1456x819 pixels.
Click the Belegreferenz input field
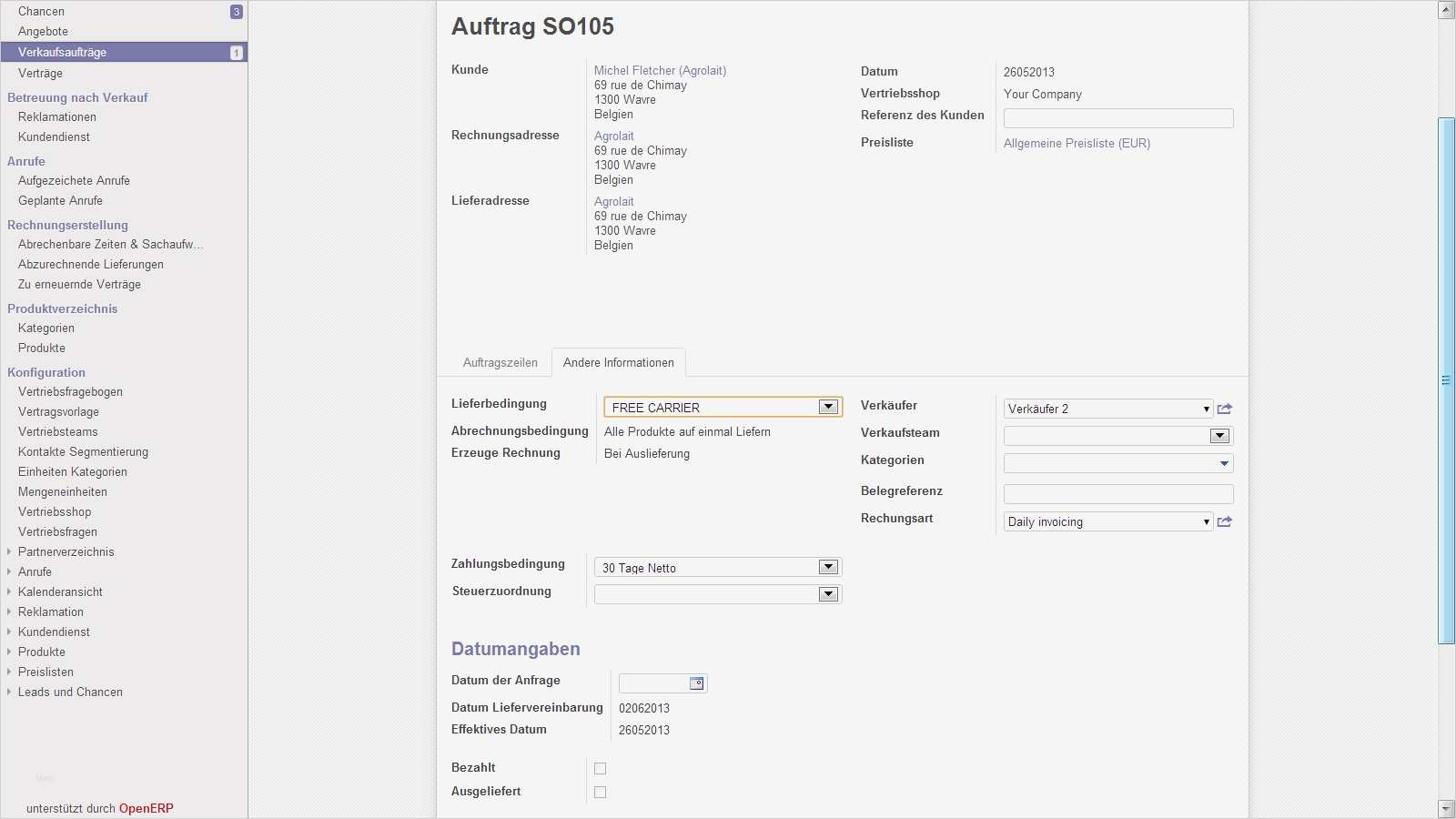pyautogui.click(x=1118, y=494)
